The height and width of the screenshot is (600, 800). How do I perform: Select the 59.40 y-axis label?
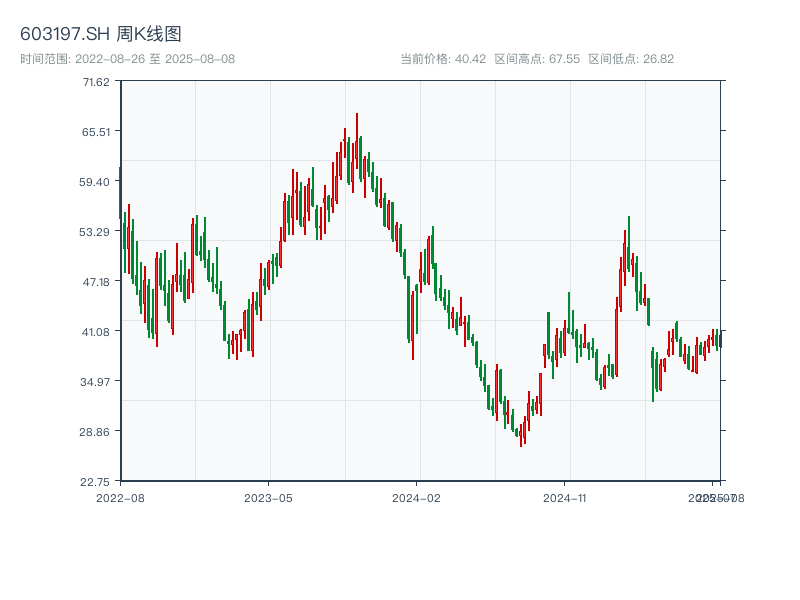[x=95, y=182]
